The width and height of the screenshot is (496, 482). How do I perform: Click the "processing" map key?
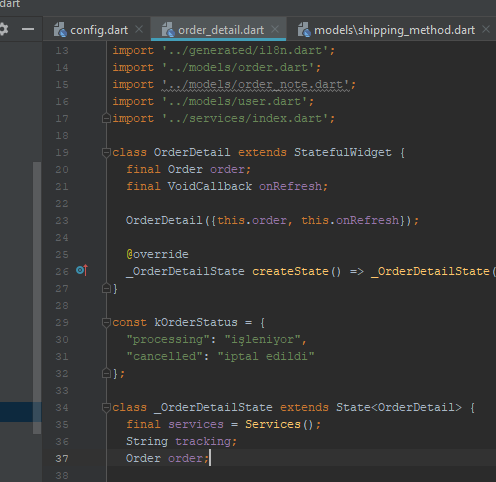point(168,339)
